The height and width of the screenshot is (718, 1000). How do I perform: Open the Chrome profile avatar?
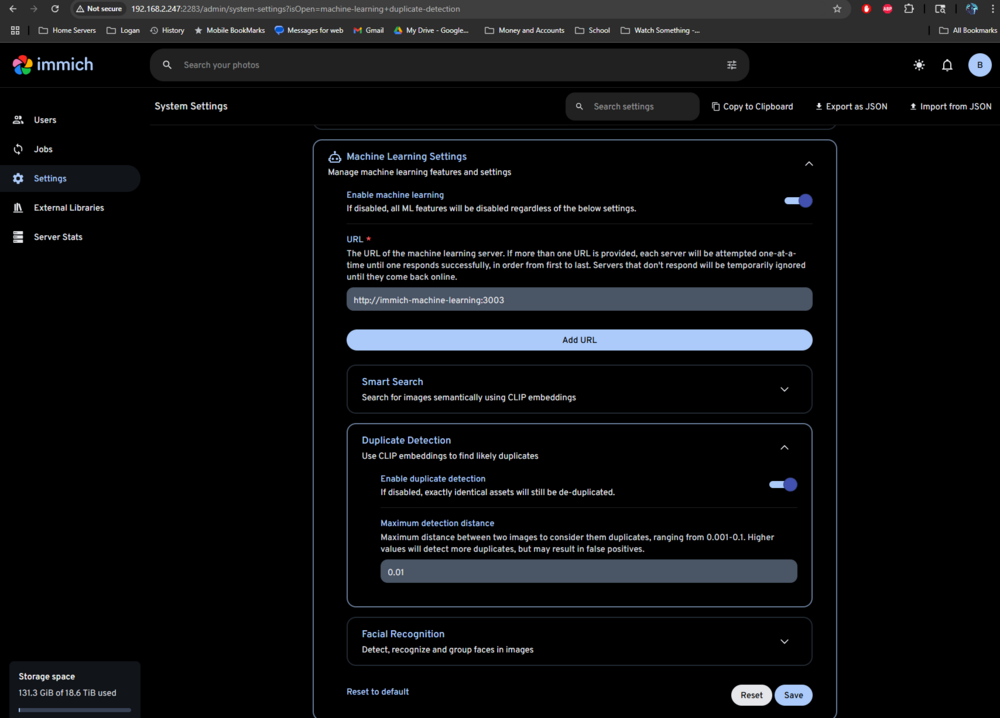(x=971, y=9)
